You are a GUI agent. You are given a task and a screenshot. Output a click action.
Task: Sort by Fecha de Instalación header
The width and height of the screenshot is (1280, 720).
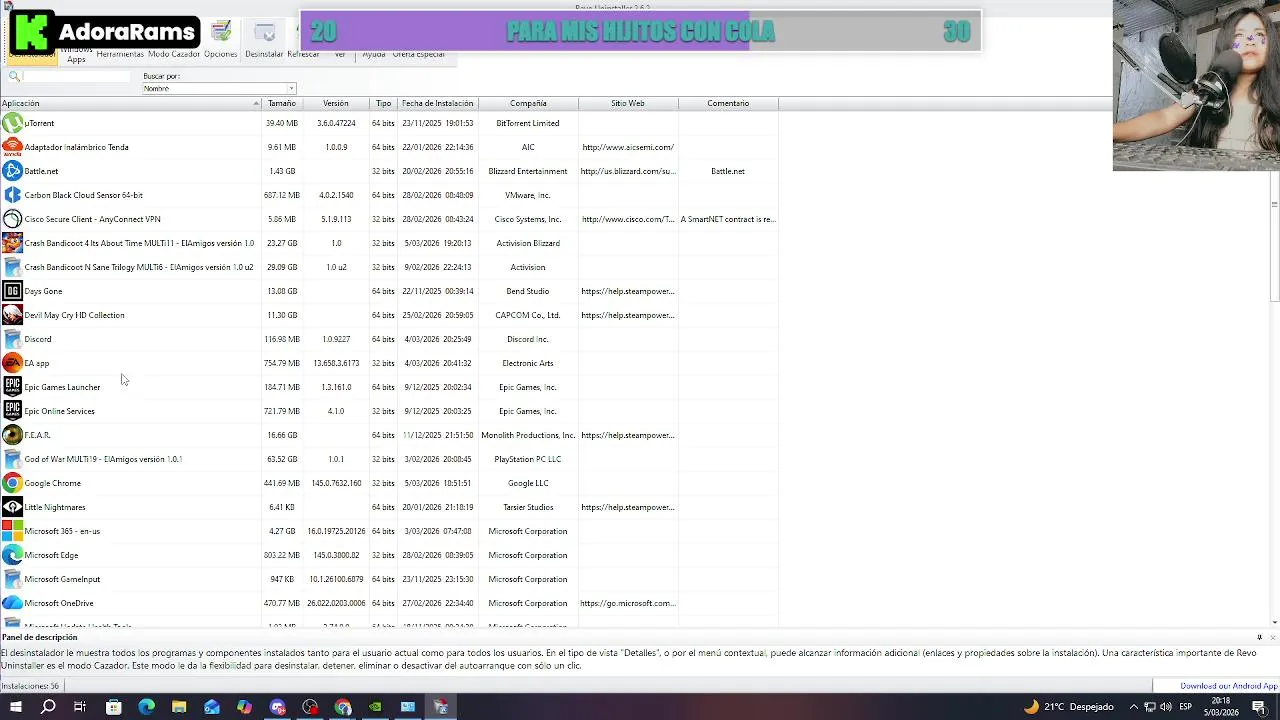tap(438, 103)
